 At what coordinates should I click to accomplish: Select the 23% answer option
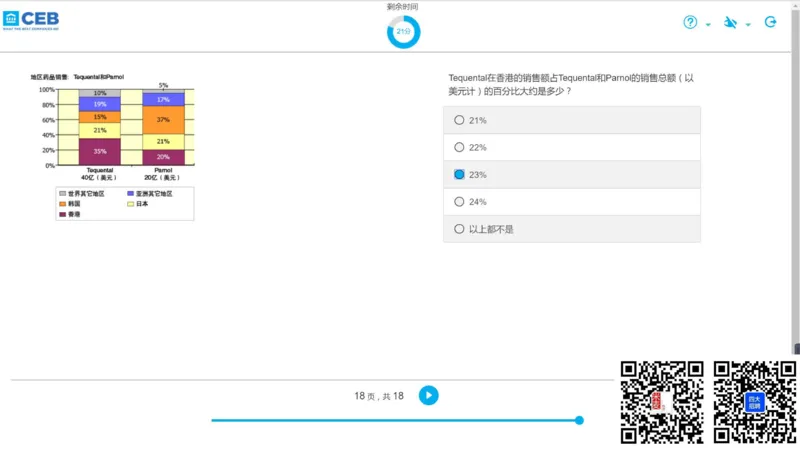click(572, 174)
